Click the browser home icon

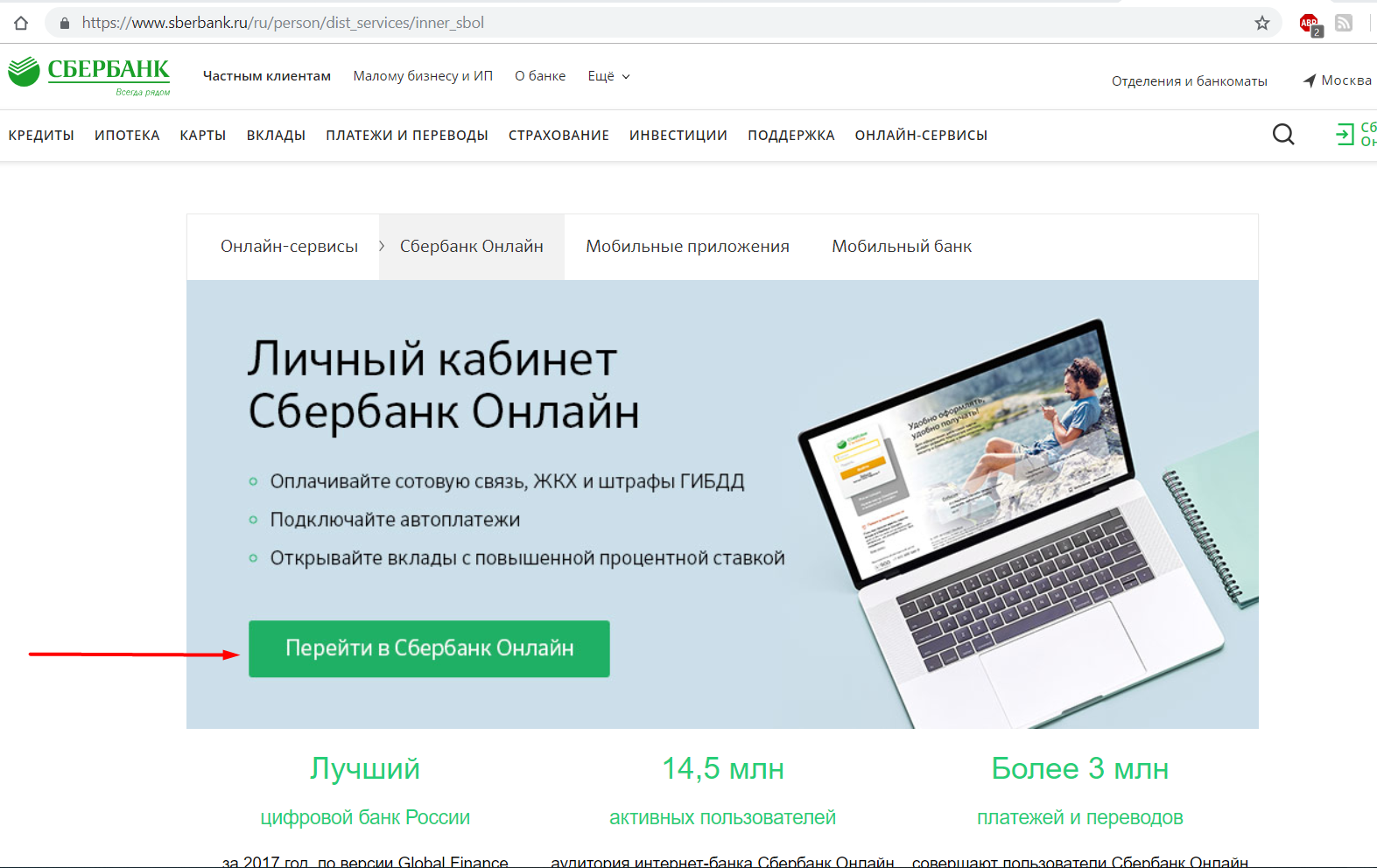(21, 24)
